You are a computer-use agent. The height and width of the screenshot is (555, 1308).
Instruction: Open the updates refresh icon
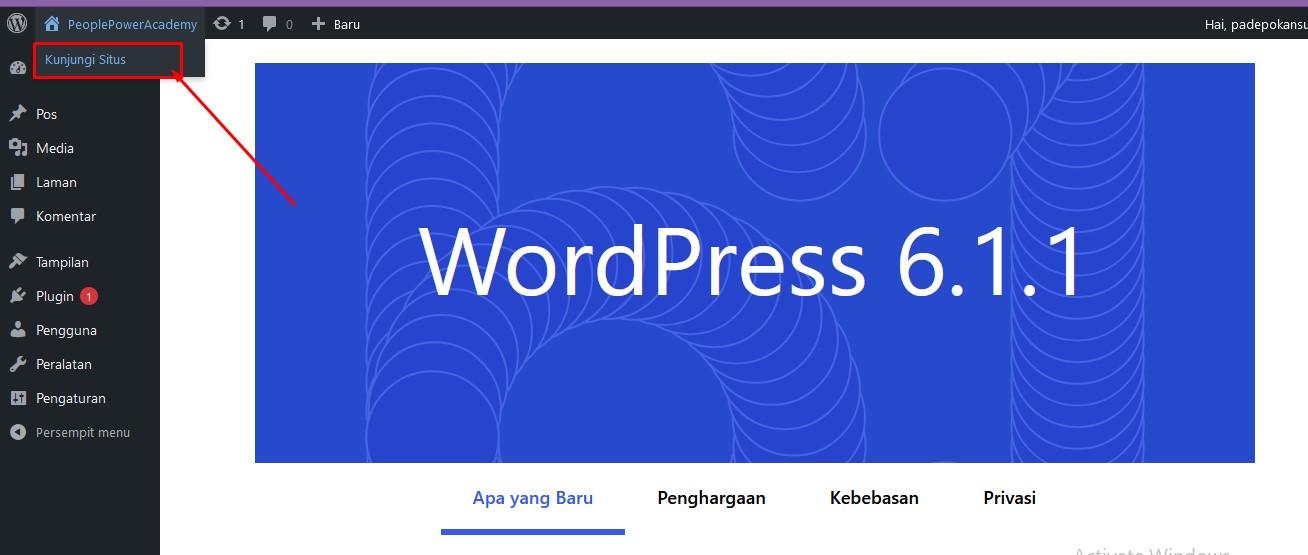tap(222, 24)
